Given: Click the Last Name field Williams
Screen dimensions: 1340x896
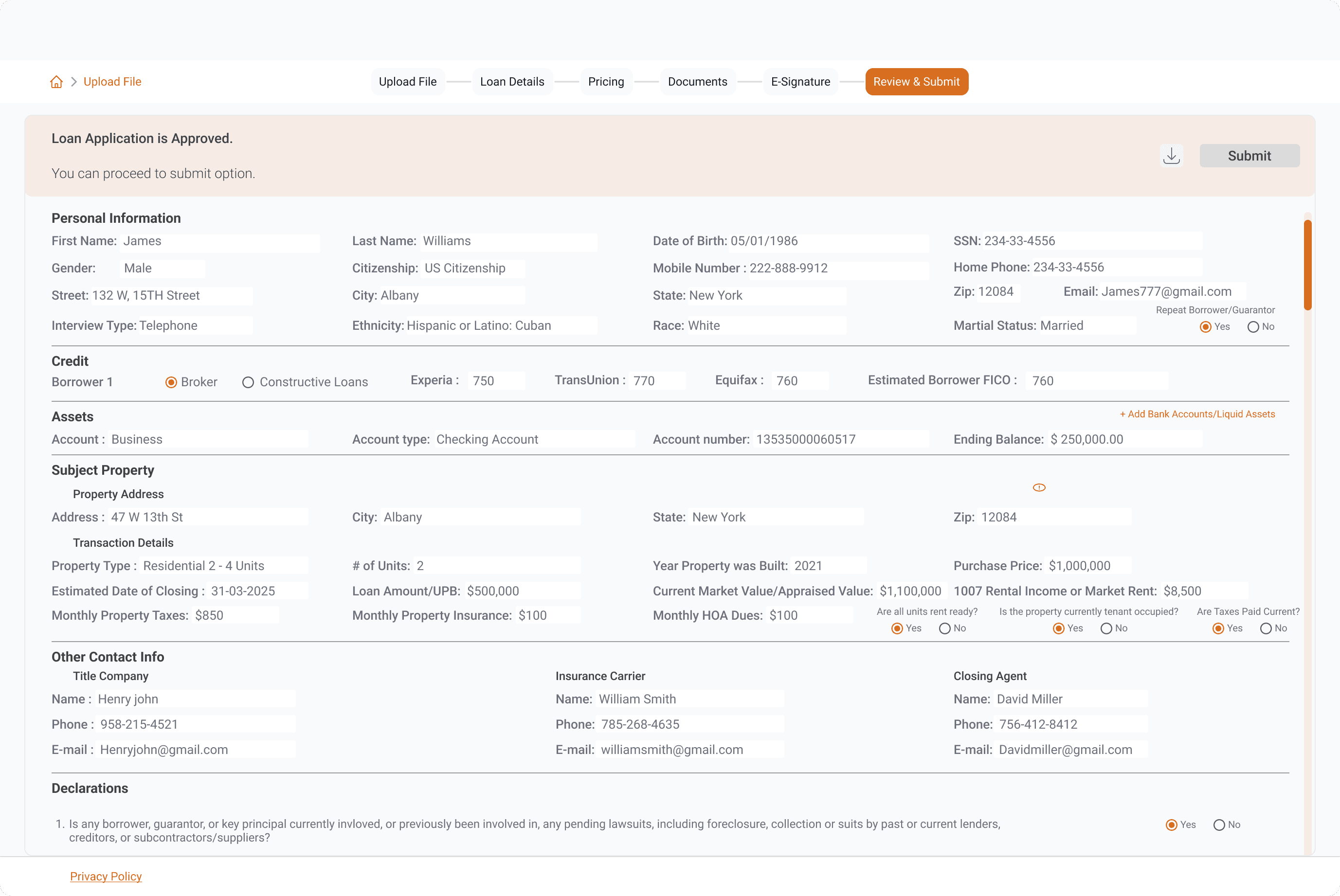Looking at the screenshot, I should click(508, 242).
